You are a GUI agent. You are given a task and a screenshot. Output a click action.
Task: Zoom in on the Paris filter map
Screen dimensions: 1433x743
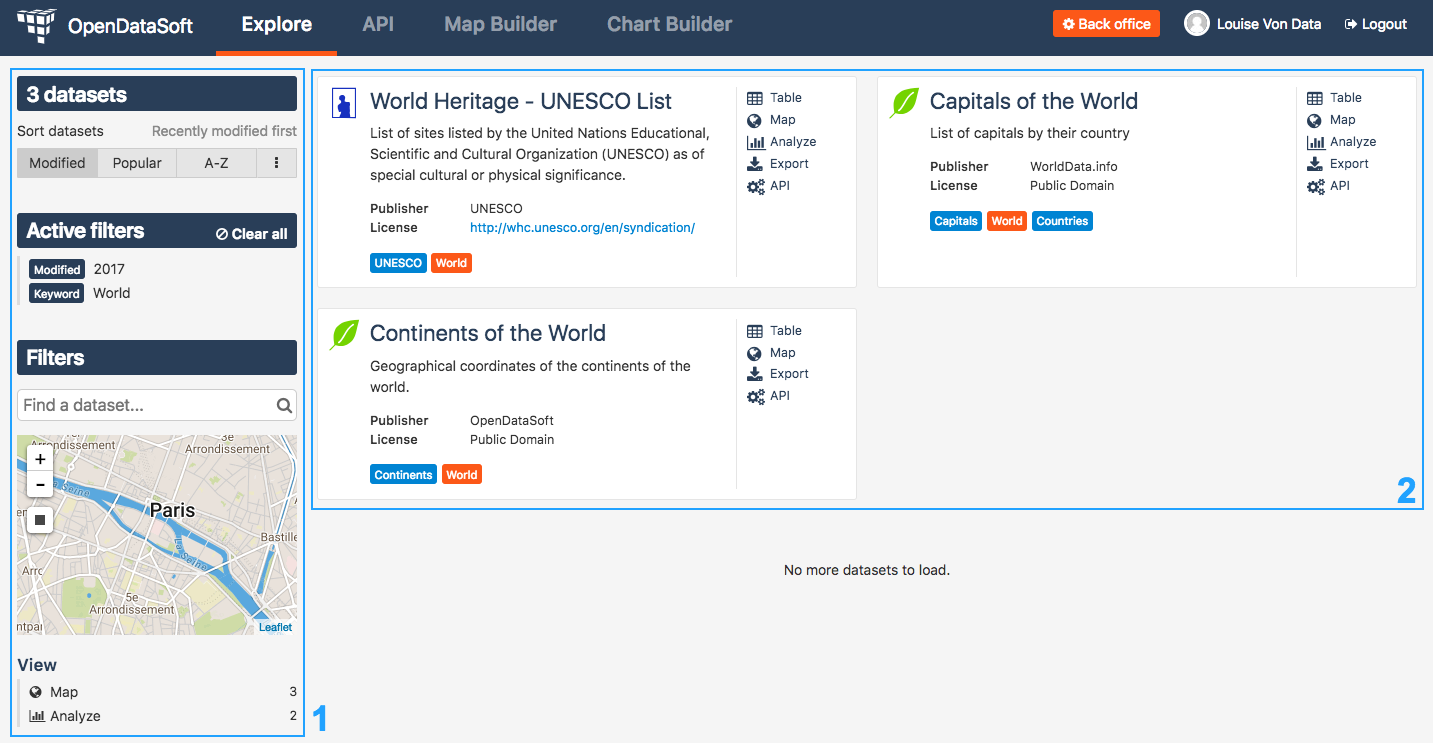(40, 459)
